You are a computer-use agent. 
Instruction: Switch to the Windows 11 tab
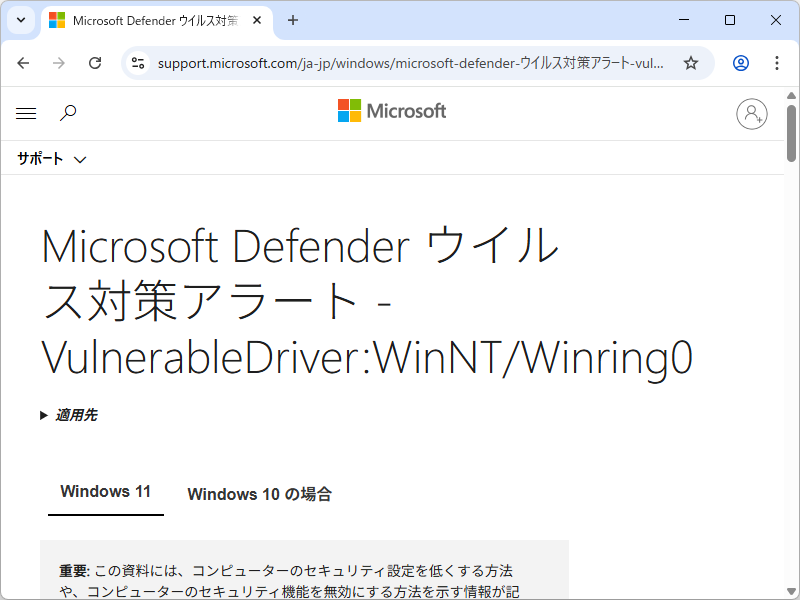[106, 491]
